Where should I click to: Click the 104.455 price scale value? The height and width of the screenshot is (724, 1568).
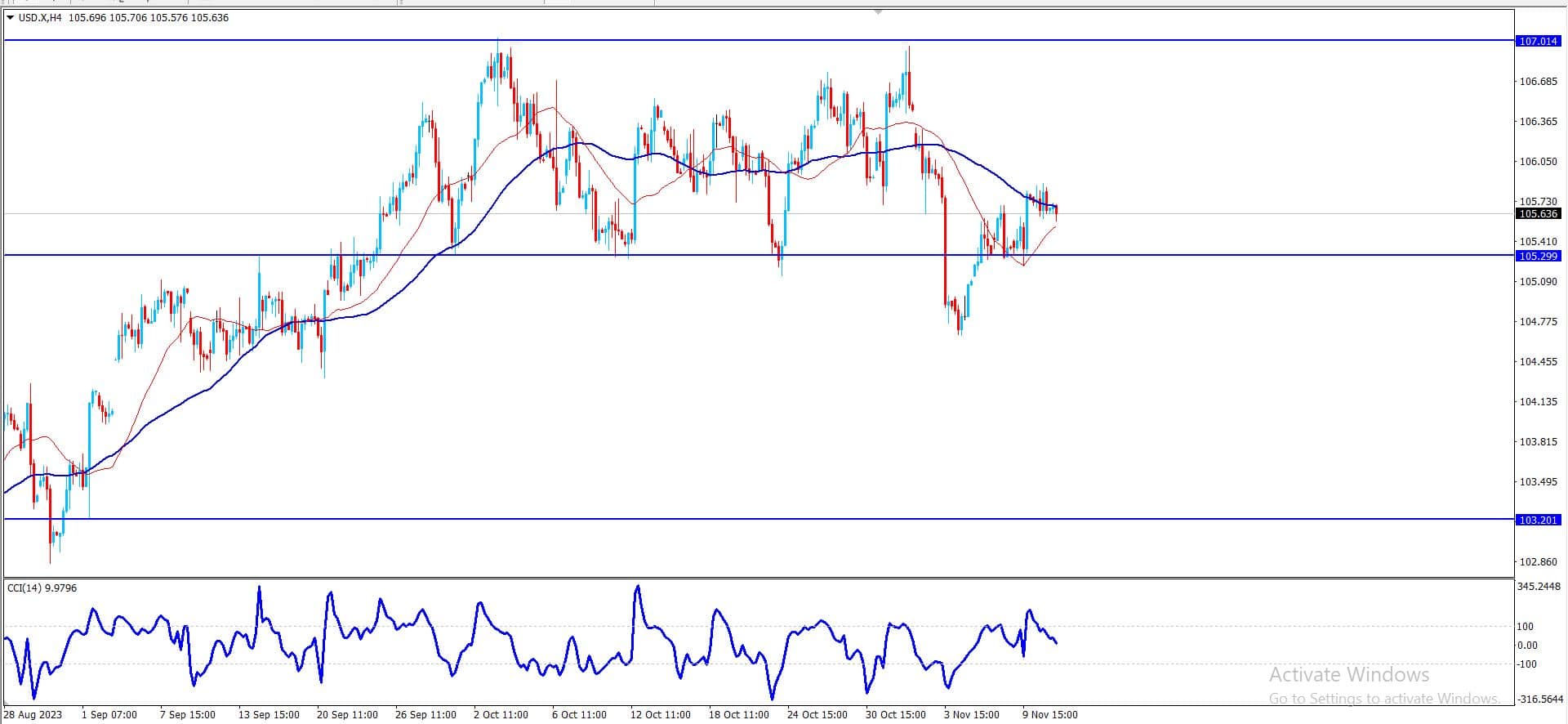coord(1538,362)
